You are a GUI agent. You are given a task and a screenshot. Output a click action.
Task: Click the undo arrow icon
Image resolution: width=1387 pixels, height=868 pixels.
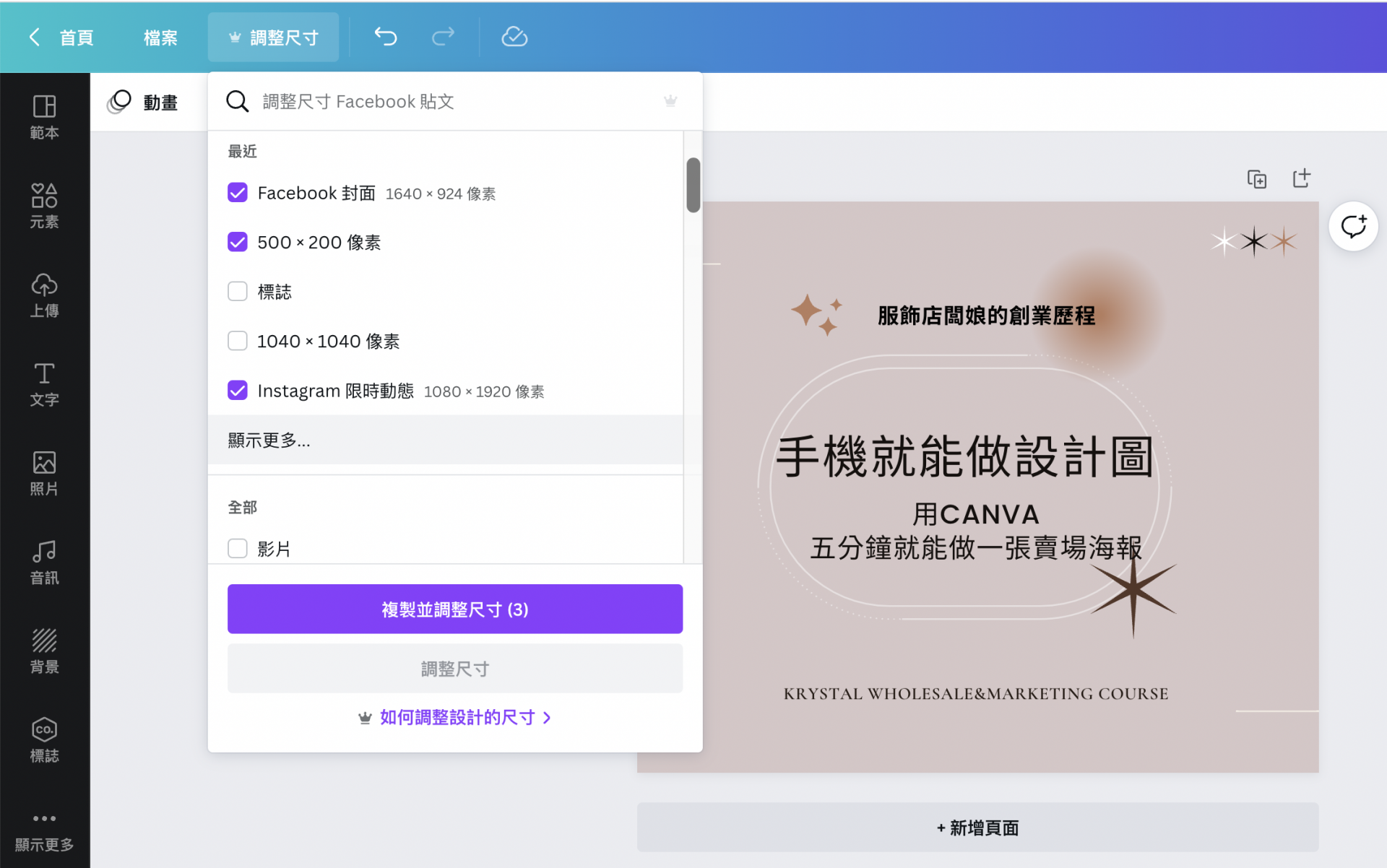coord(386,37)
